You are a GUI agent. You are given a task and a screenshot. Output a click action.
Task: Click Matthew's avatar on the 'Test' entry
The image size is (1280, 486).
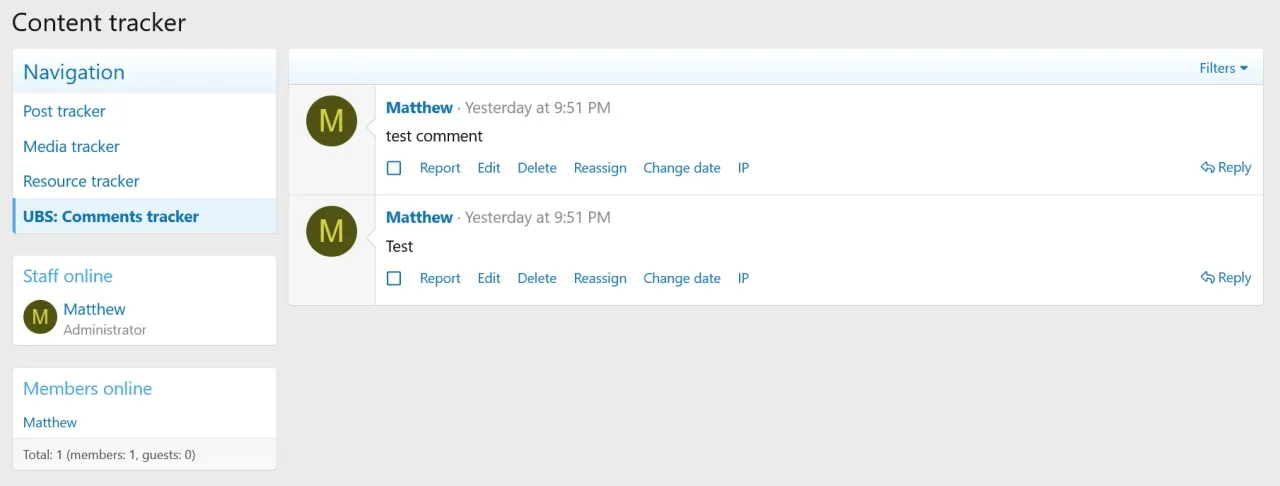pos(331,231)
